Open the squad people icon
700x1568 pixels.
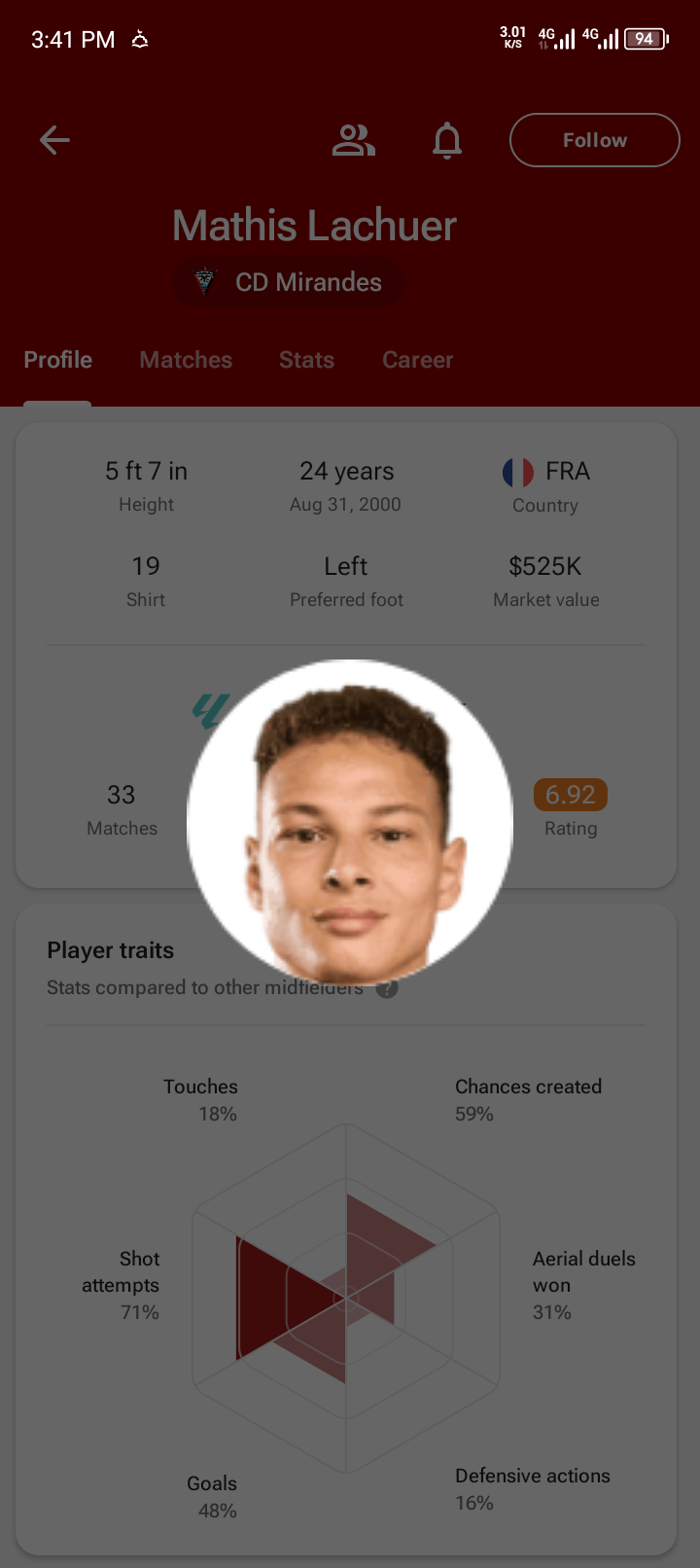353,140
